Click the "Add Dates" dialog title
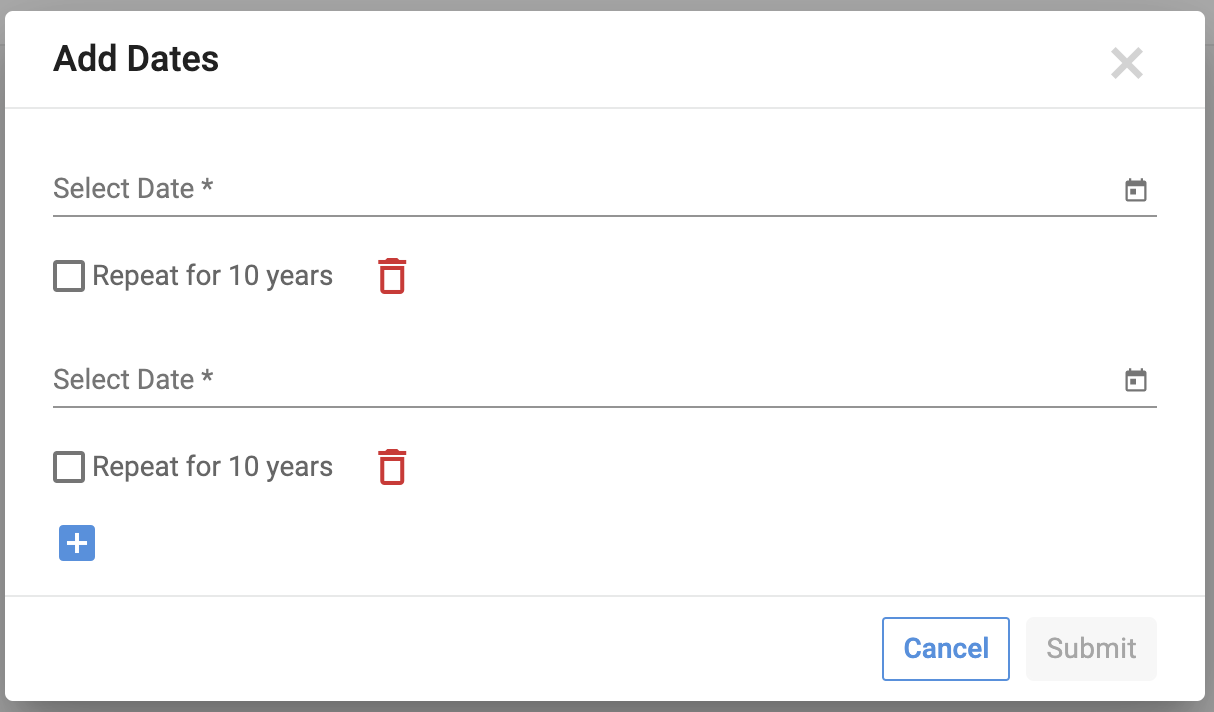The height and width of the screenshot is (712, 1214). pyautogui.click(x=136, y=59)
